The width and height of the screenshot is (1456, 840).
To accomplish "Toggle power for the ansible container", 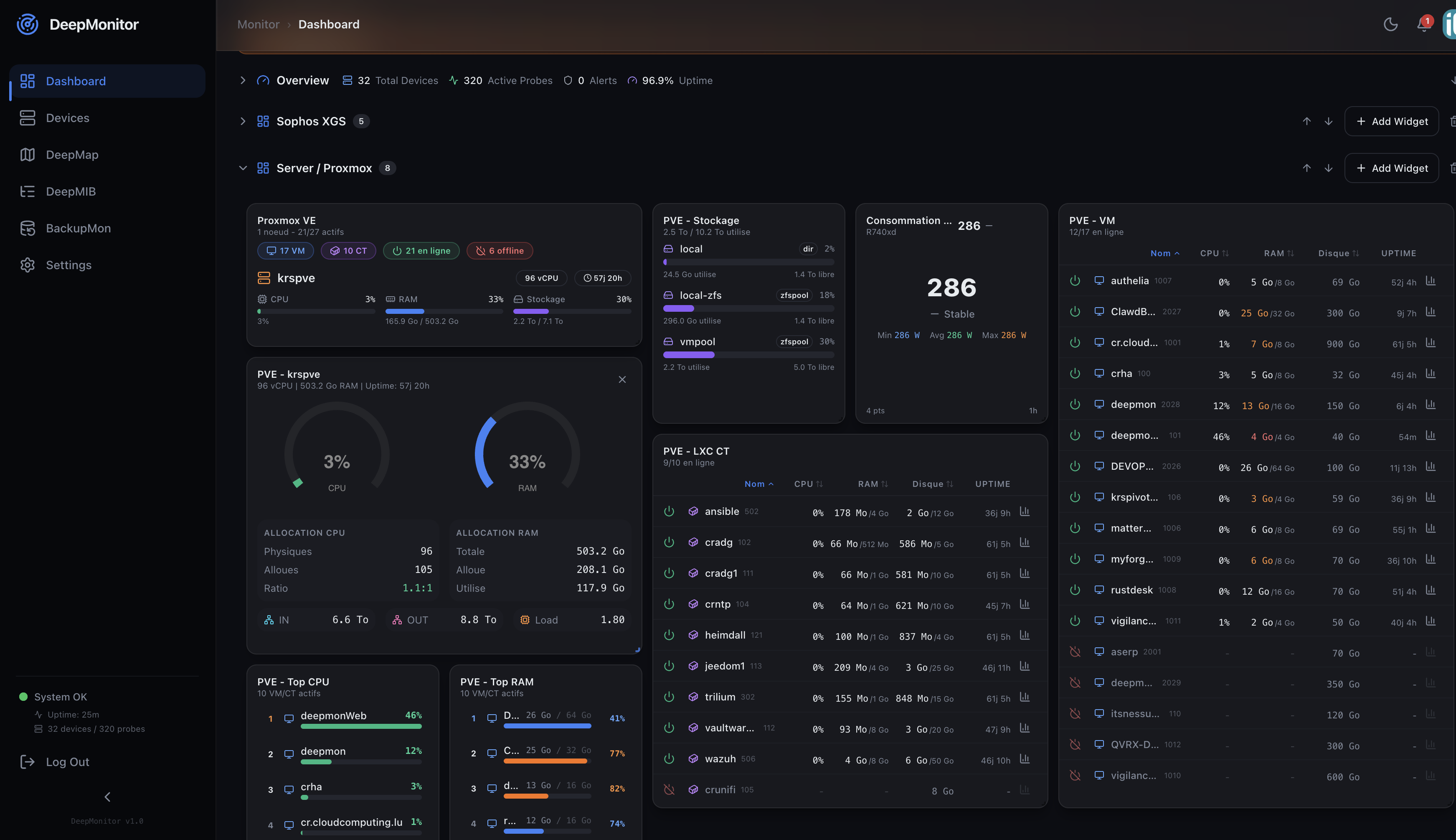I will coord(669,511).
